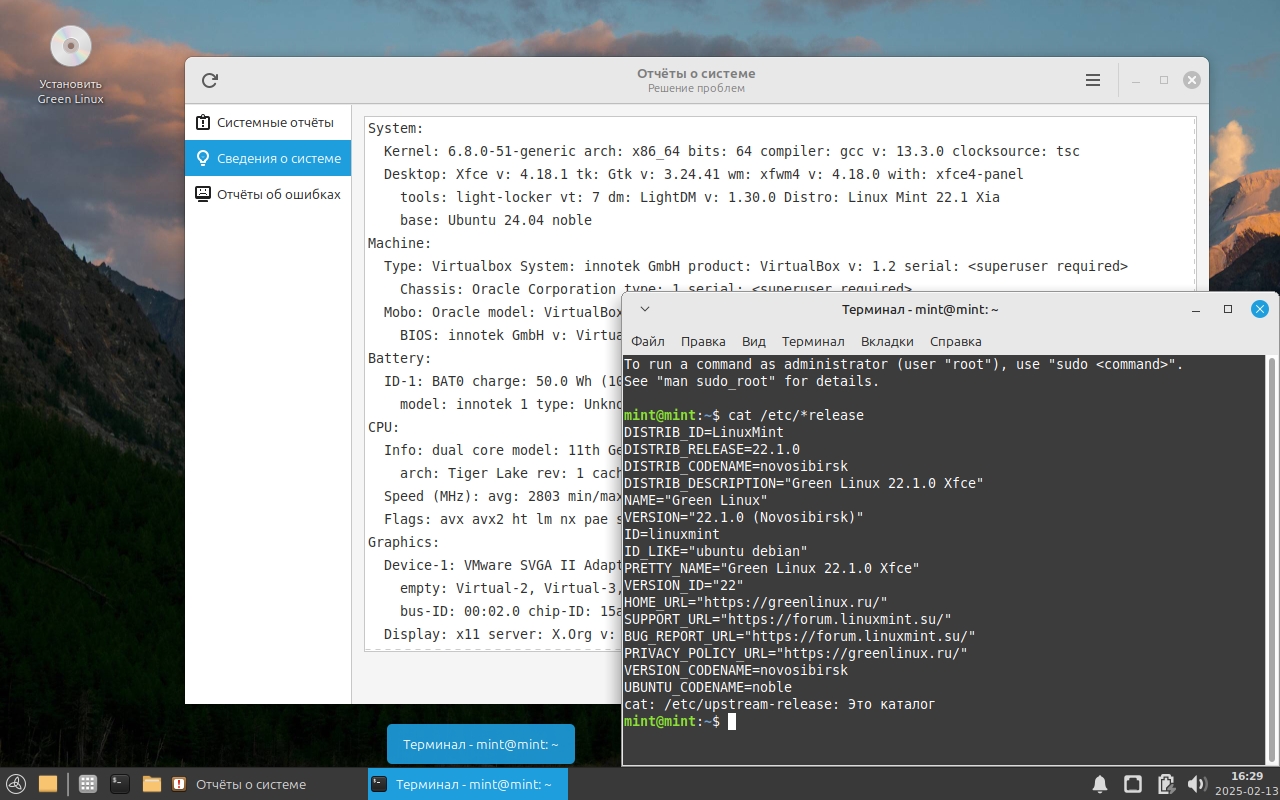Click the show desktop icon on taskbar
Screen dimensions: 1280x800
[x=48, y=784]
